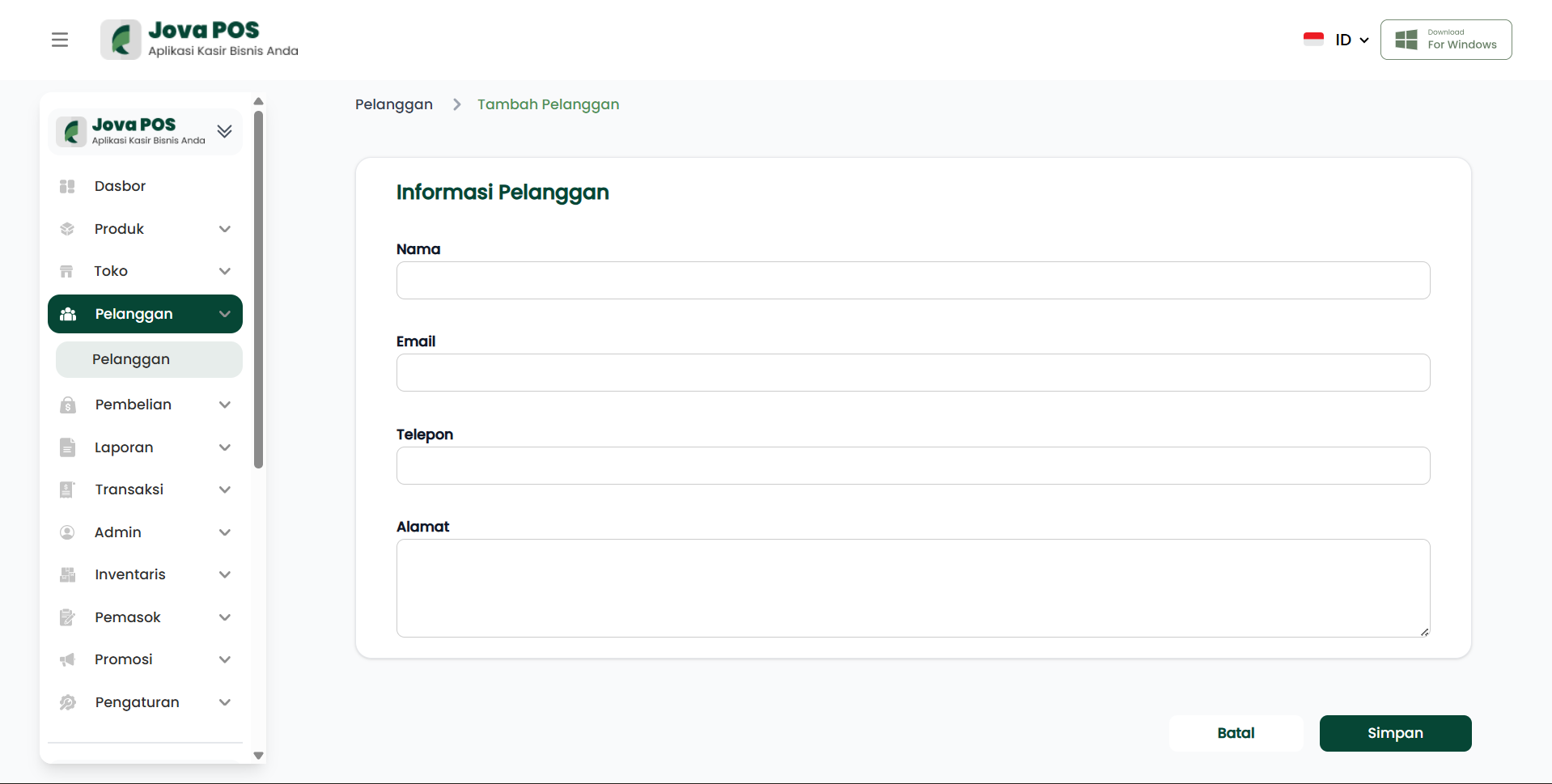
Task: Click Download For Windows button
Action: point(1446,40)
